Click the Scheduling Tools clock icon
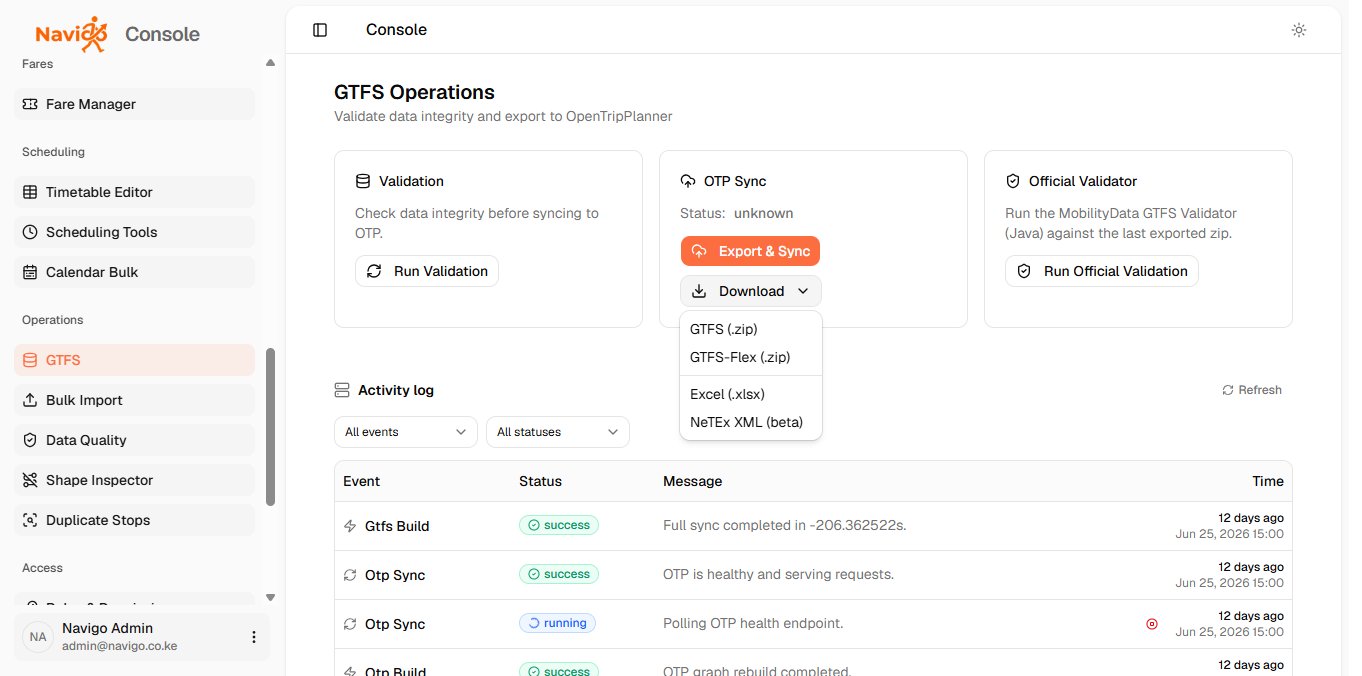 pyautogui.click(x=29, y=232)
